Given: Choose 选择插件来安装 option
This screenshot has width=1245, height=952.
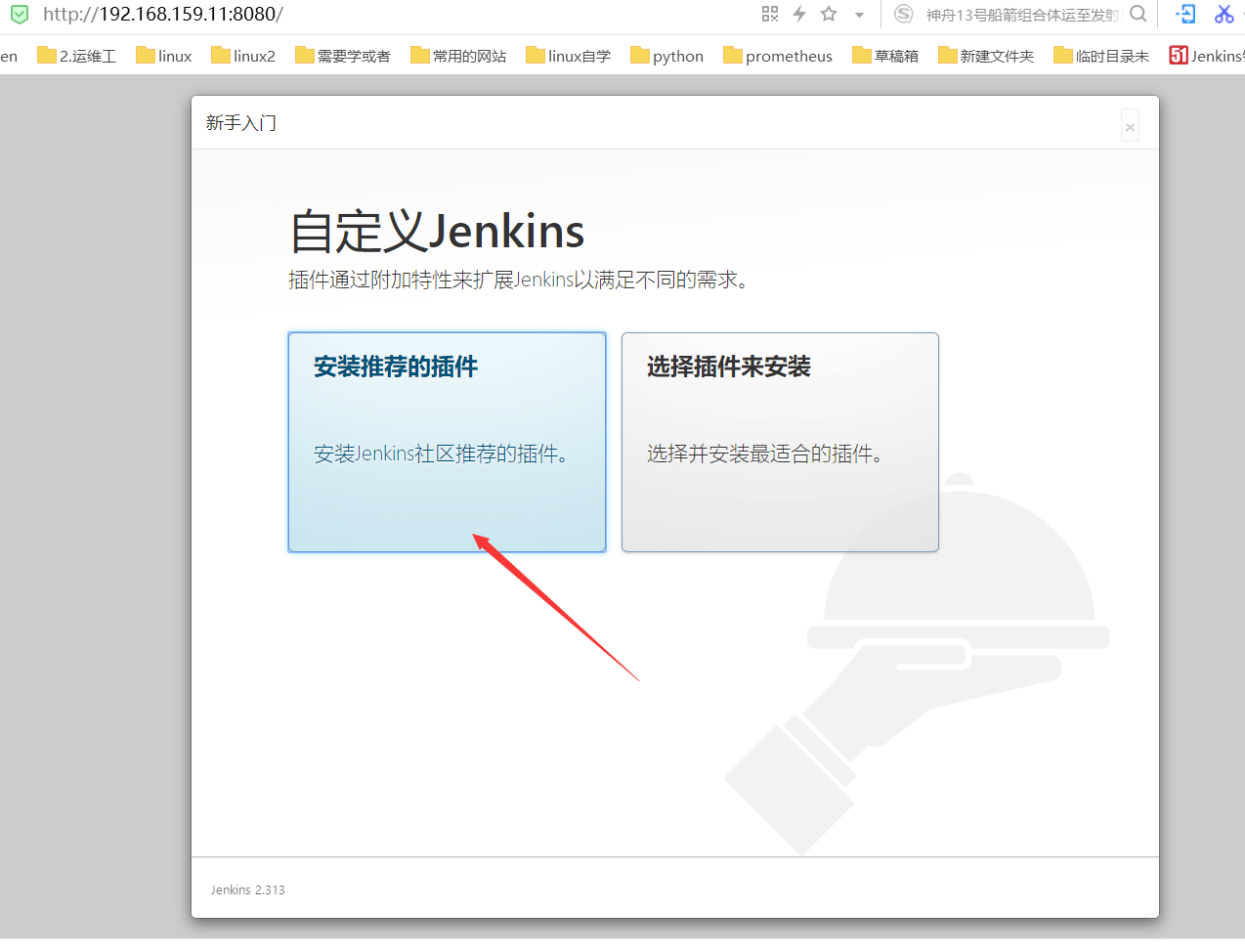Looking at the screenshot, I should tap(780, 442).
